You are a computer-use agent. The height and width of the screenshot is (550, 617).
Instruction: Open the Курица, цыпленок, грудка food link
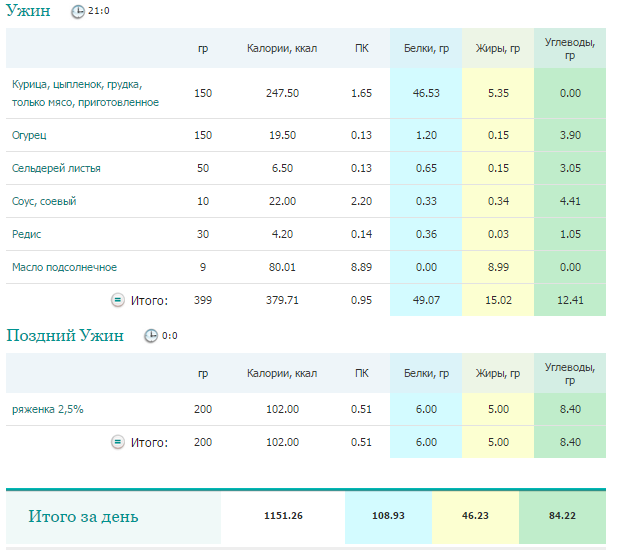coord(85,93)
